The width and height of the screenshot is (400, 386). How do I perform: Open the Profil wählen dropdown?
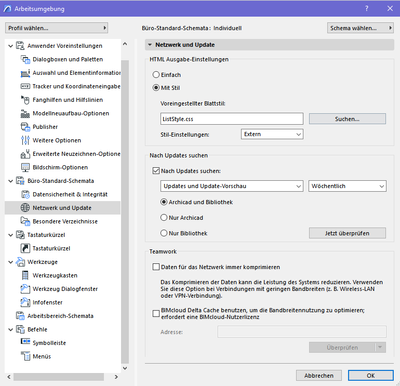pyautogui.click(x=56, y=28)
